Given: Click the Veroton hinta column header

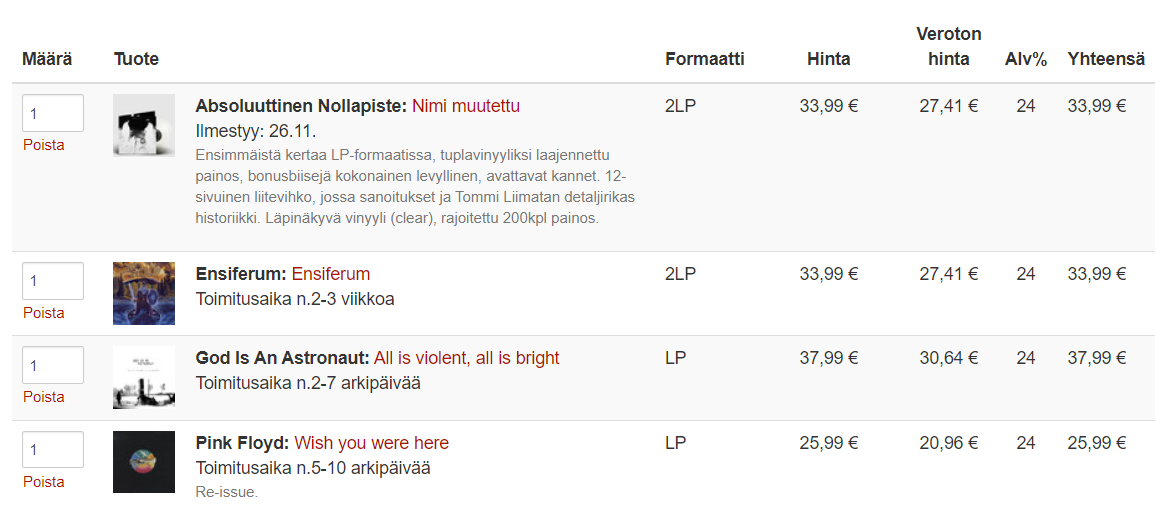Looking at the screenshot, I should click(949, 47).
